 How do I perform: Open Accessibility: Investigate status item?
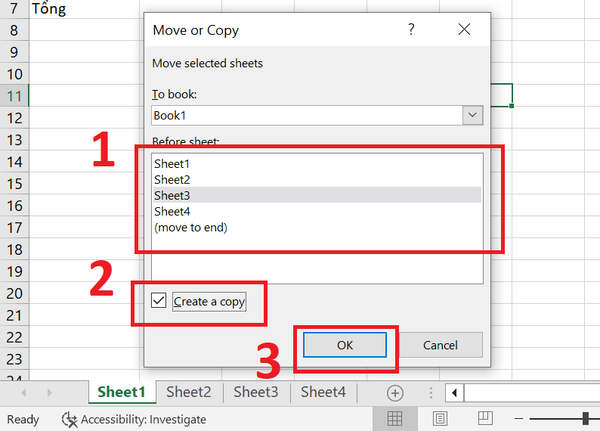pyautogui.click(x=134, y=420)
